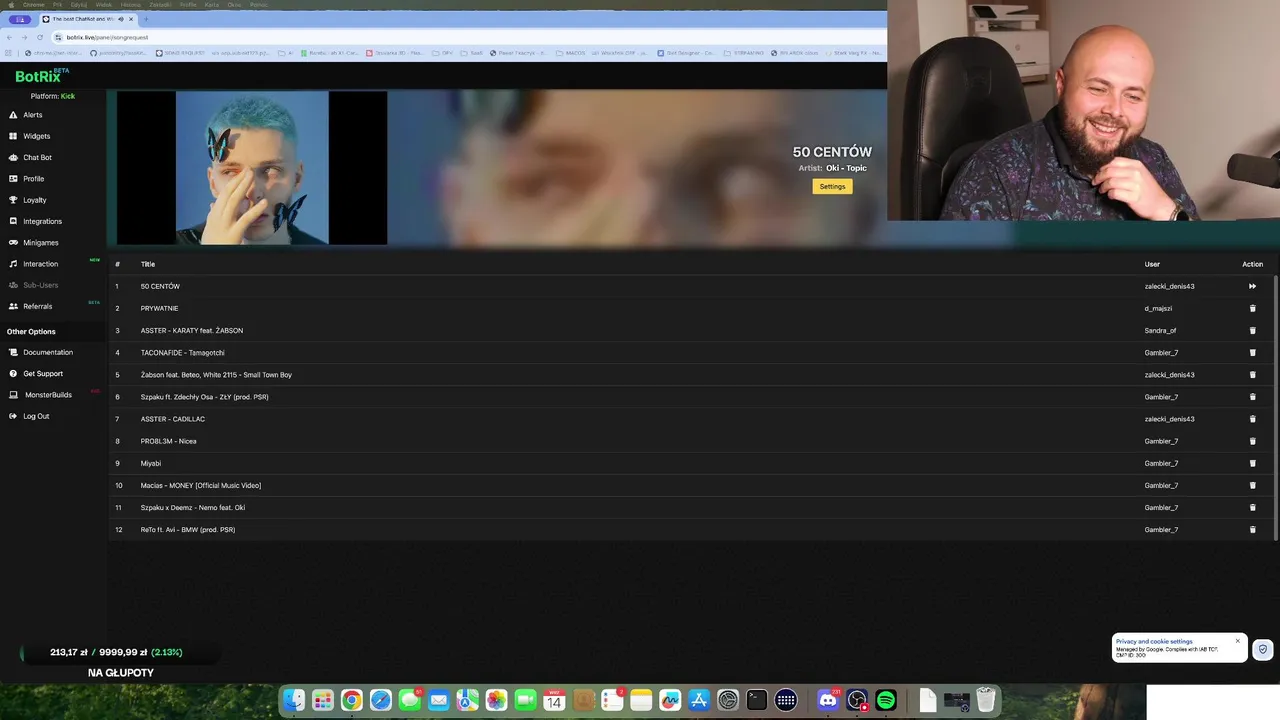Remove PROBL3M - Nicea from queue
The image size is (1280, 720).
coord(1252,441)
